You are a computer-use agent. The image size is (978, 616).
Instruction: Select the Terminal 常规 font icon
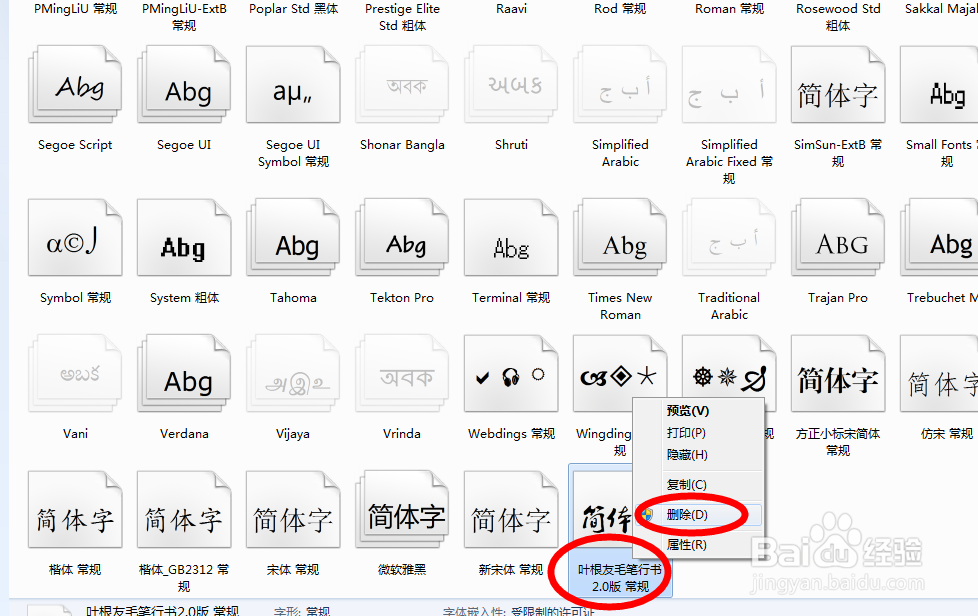511,237
